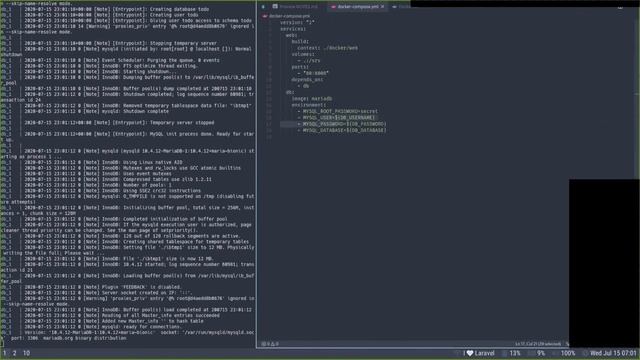Switch to workspace 2 in the bar
640x360 pixels.
[x=14, y=353]
